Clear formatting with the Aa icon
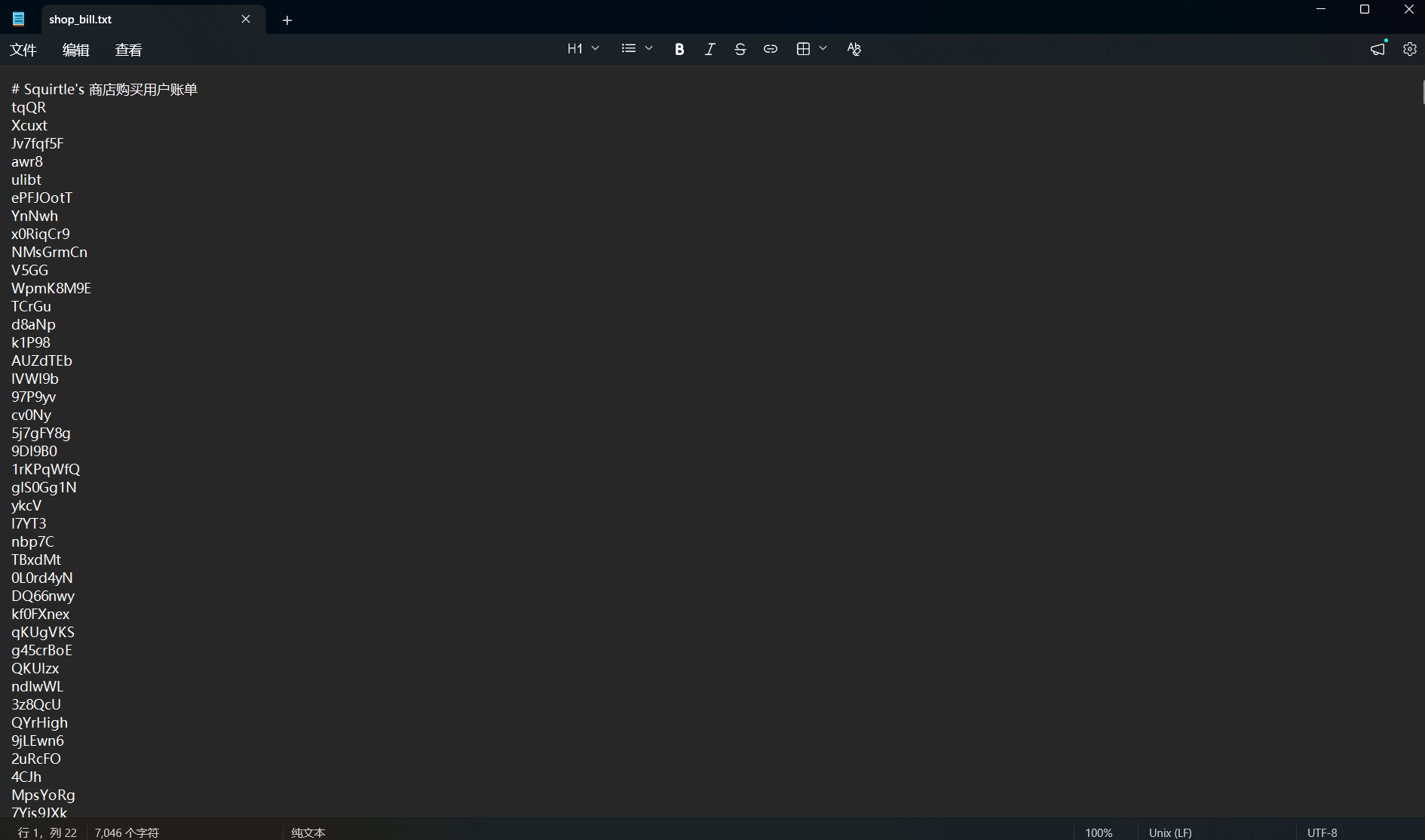Screen dimensions: 1425x840 coord(853,49)
